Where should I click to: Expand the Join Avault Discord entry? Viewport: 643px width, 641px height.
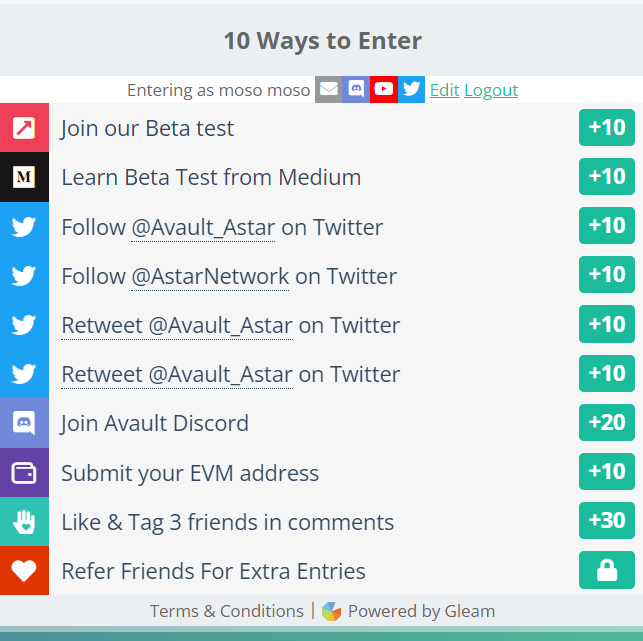[322, 423]
